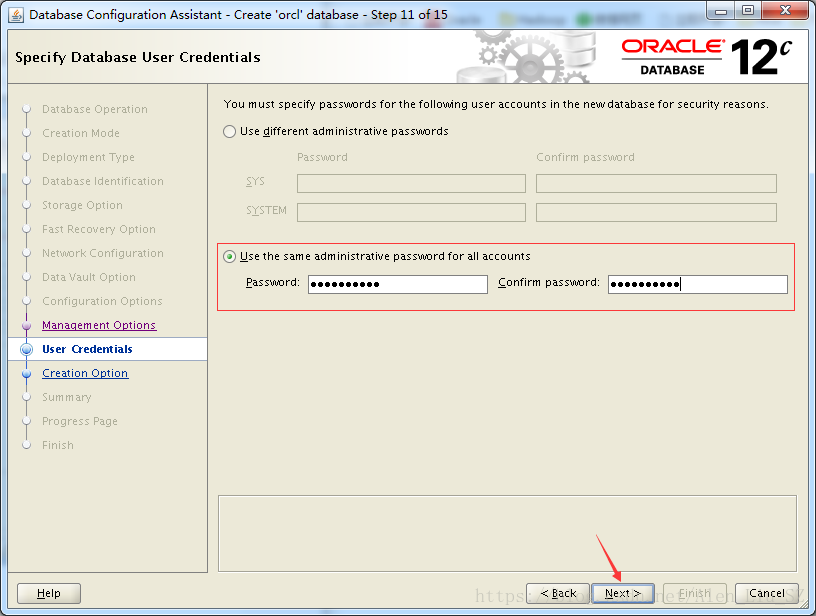Select 'Use different administrative passwords' radio button
This screenshot has height=616, width=816.
(x=230, y=132)
